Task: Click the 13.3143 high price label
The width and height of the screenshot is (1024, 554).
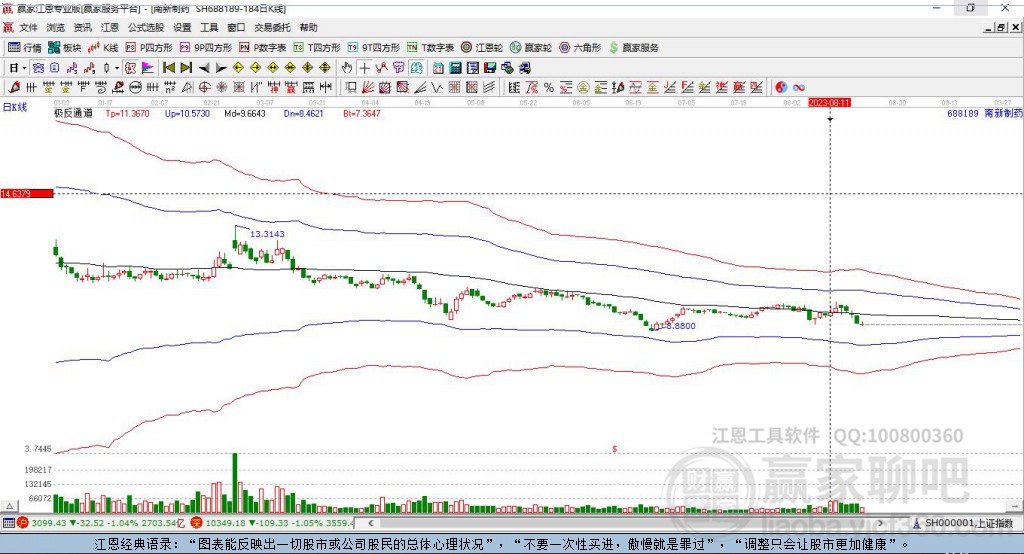Action: (x=267, y=234)
